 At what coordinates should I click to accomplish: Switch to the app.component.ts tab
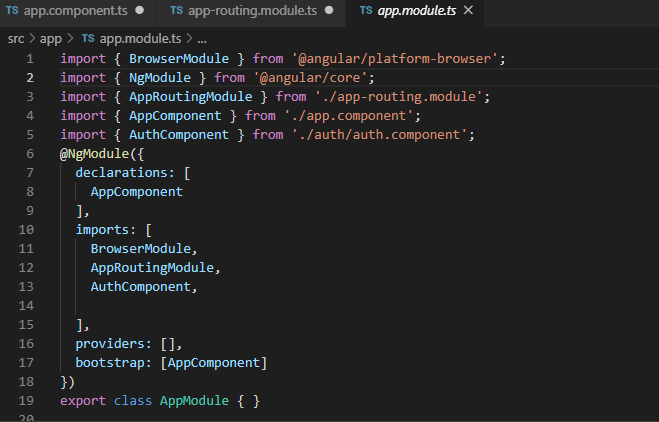tap(76, 11)
